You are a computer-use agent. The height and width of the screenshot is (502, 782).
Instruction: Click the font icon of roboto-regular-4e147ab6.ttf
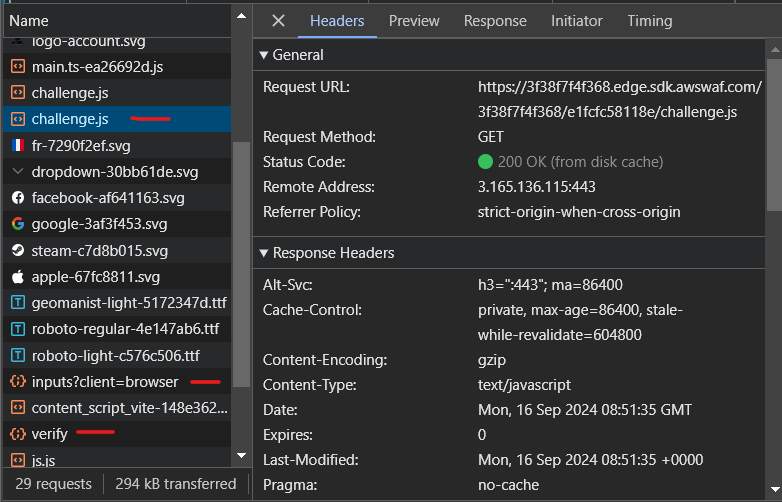click(x=18, y=329)
